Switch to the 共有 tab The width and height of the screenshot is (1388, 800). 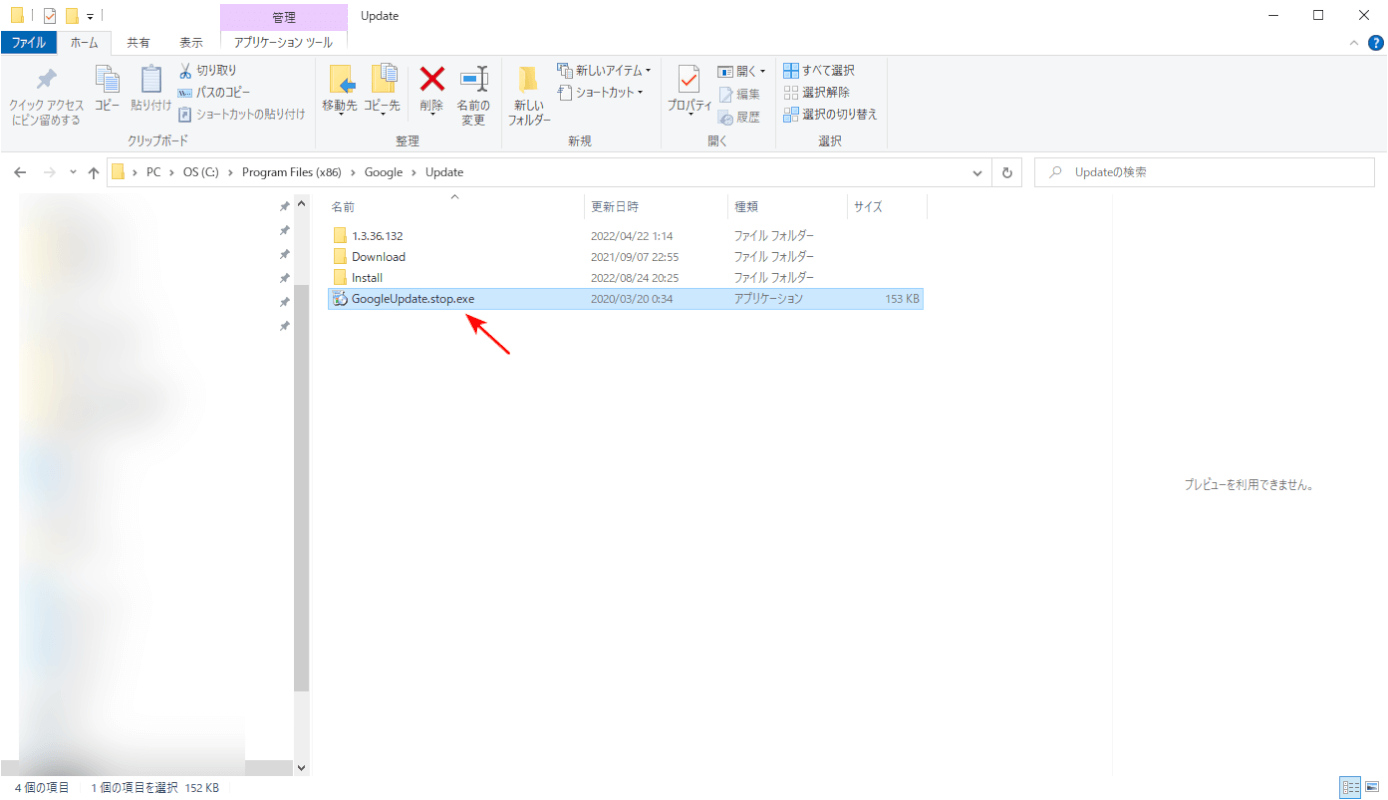click(x=138, y=43)
